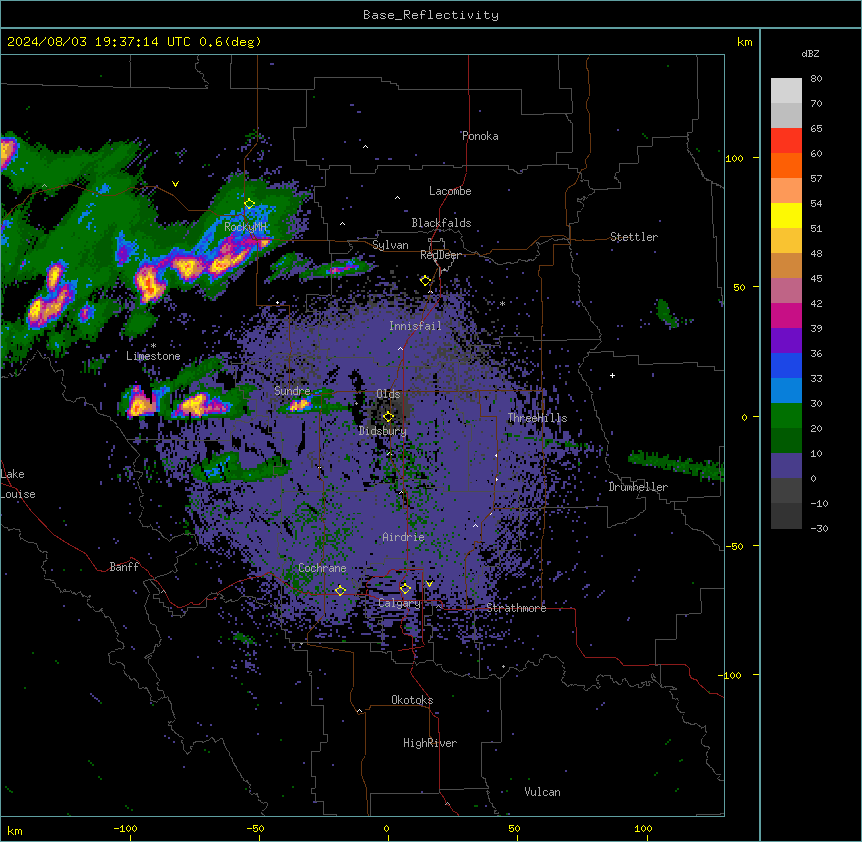Click the Limestone label
The width and height of the screenshot is (862, 842).
tap(153, 356)
